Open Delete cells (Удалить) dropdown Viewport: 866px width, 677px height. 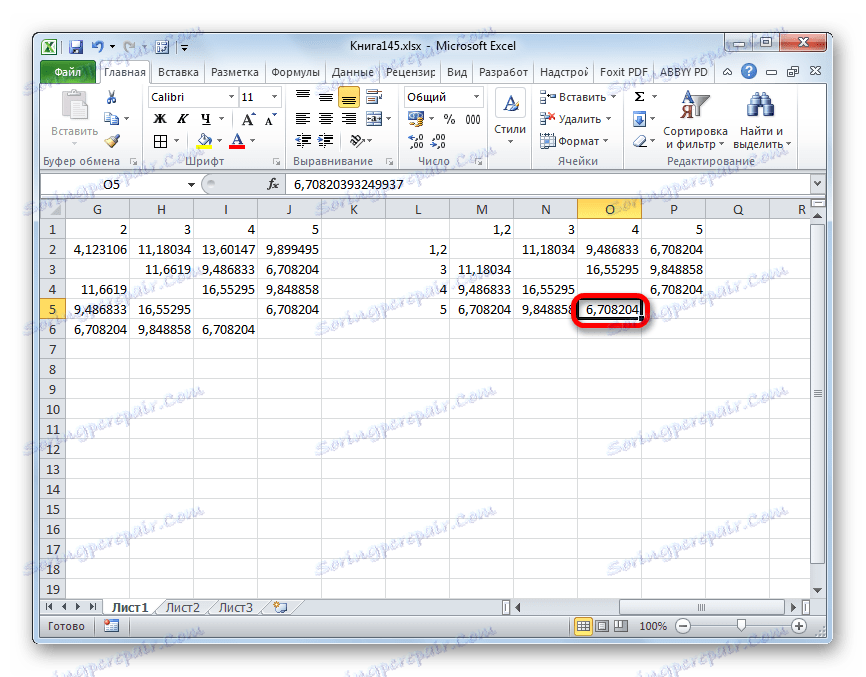[x=608, y=119]
